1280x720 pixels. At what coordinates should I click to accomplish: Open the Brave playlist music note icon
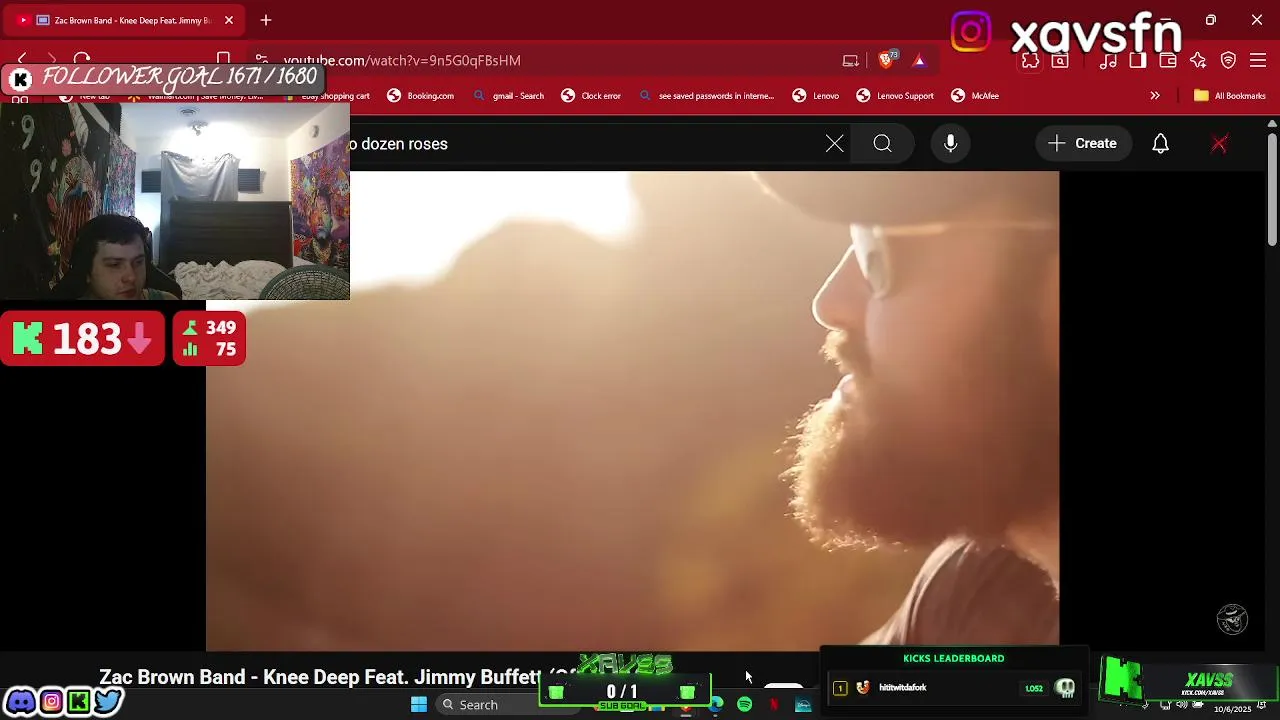tap(1108, 61)
